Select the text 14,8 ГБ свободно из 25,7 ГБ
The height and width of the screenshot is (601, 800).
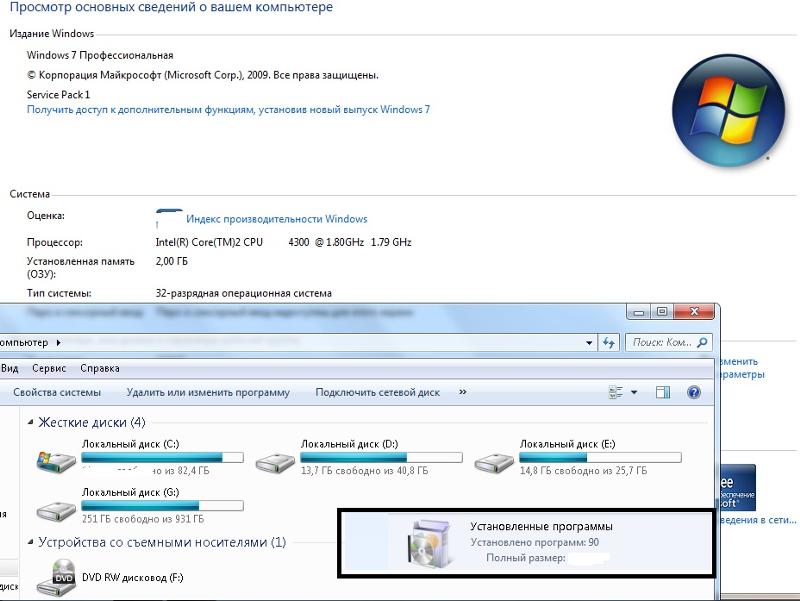click(x=583, y=470)
